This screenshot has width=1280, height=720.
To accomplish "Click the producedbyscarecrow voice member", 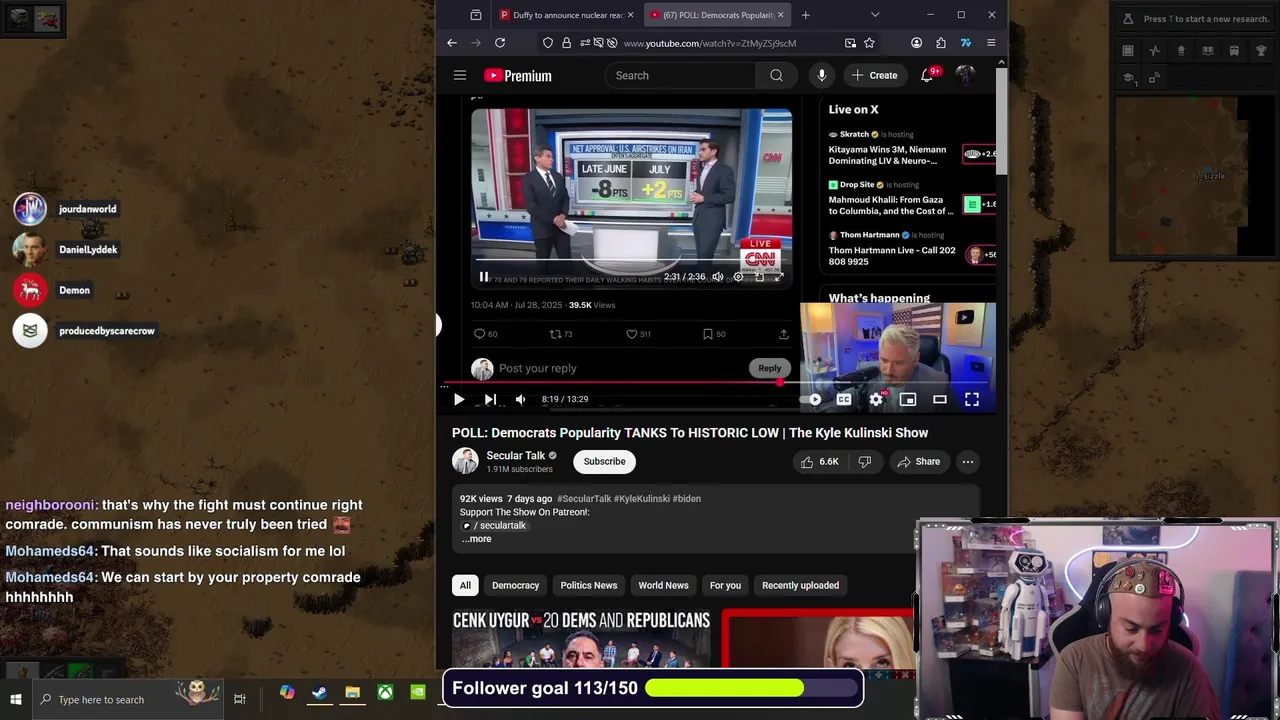I will pyautogui.click(x=86, y=331).
